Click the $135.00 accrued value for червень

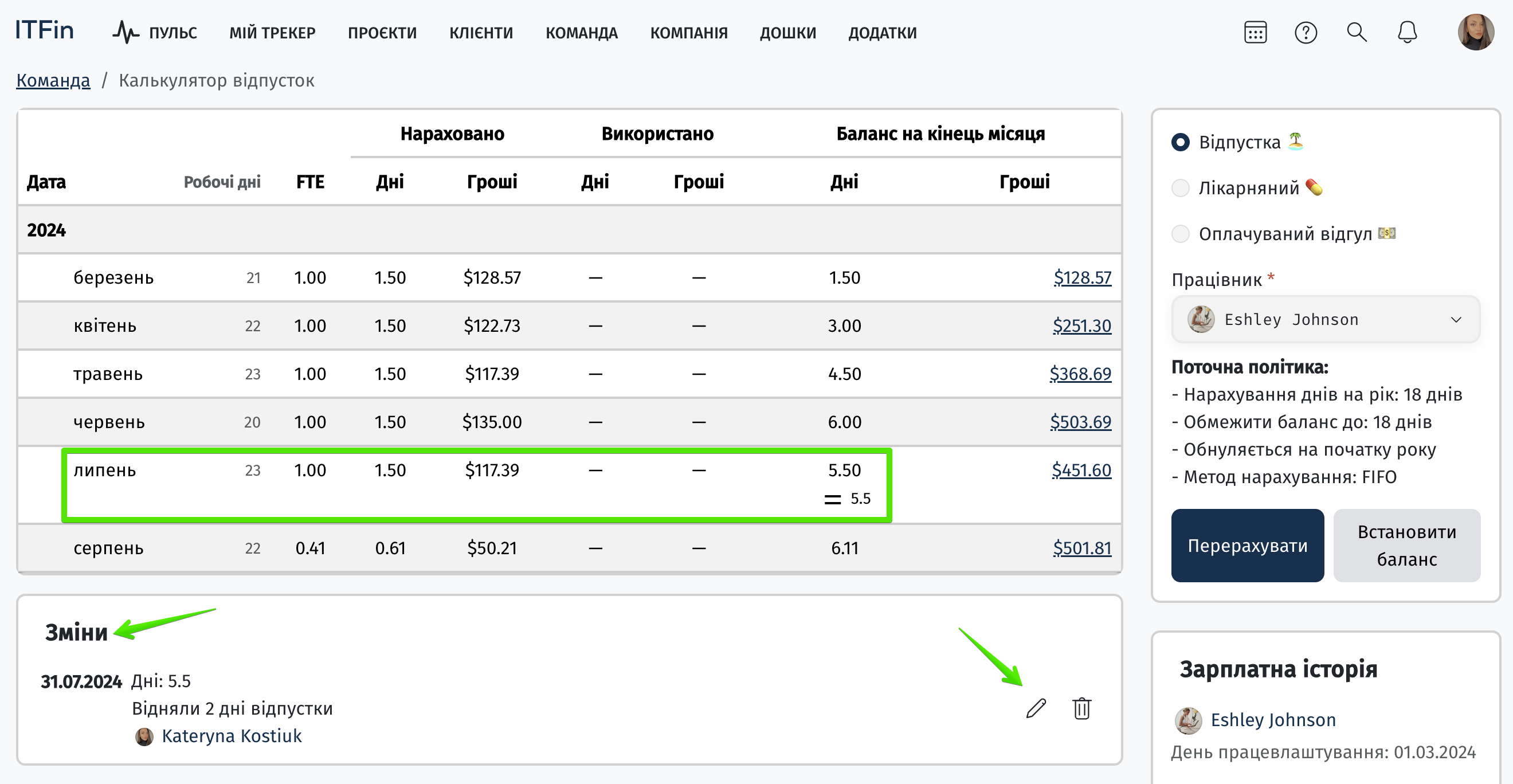coord(492,422)
